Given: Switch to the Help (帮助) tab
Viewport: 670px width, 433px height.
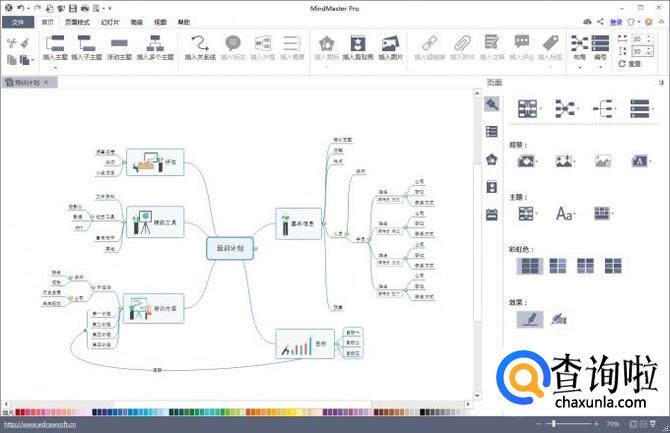Looking at the screenshot, I should tap(184, 22).
